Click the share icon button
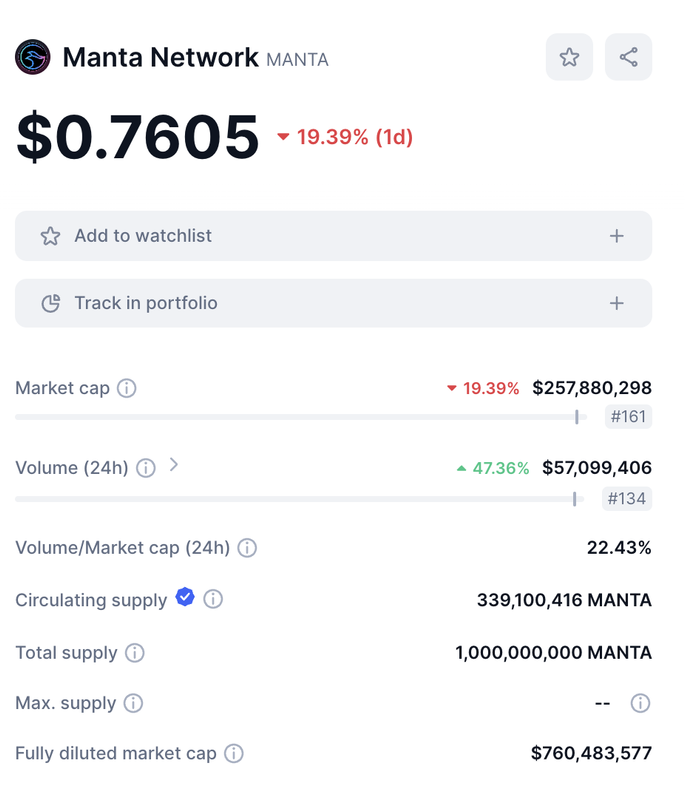The width and height of the screenshot is (685, 800). click(x=628, y=57)
